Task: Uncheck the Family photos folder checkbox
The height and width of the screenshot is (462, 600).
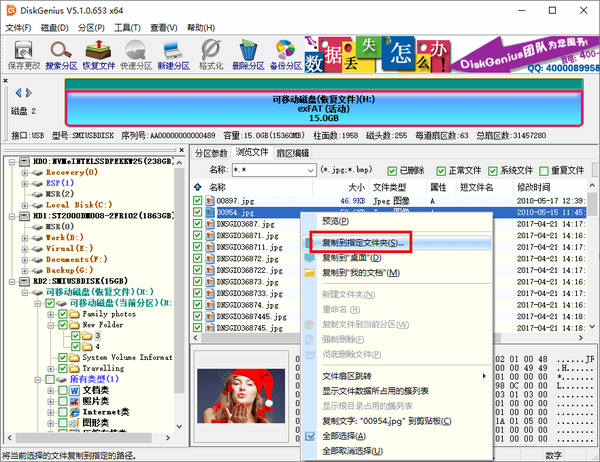Action: click(63, 314)
